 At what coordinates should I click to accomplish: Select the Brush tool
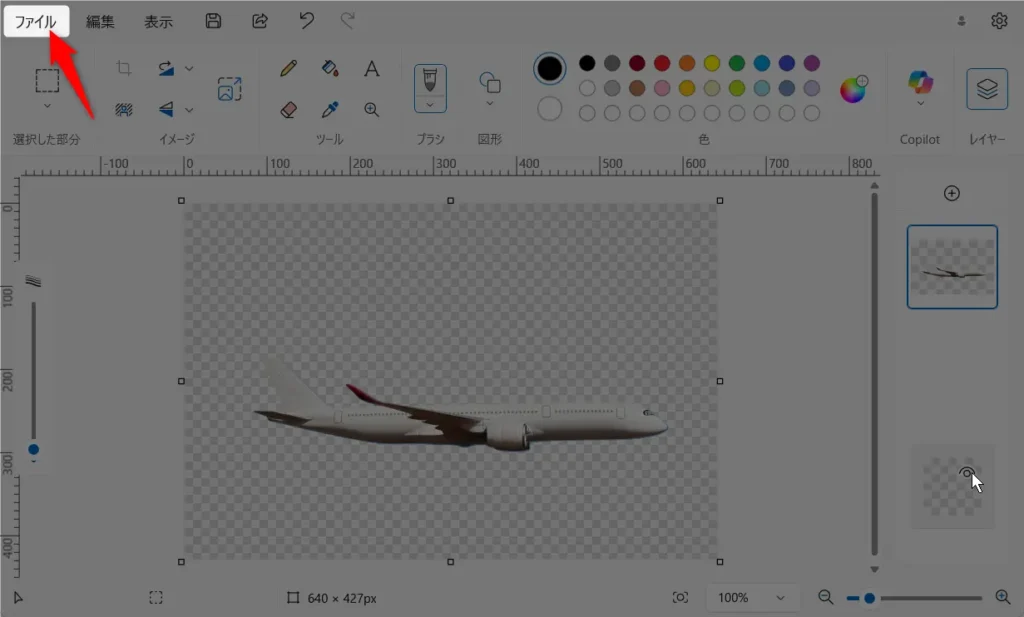430,81
